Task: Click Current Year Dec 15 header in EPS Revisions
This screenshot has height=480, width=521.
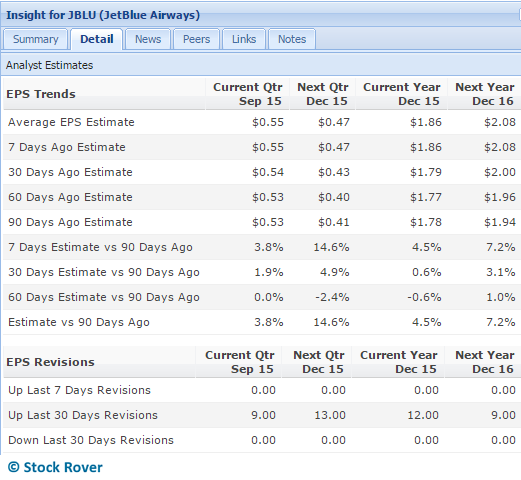Action: pyautogui.click(x=399, y=362)
